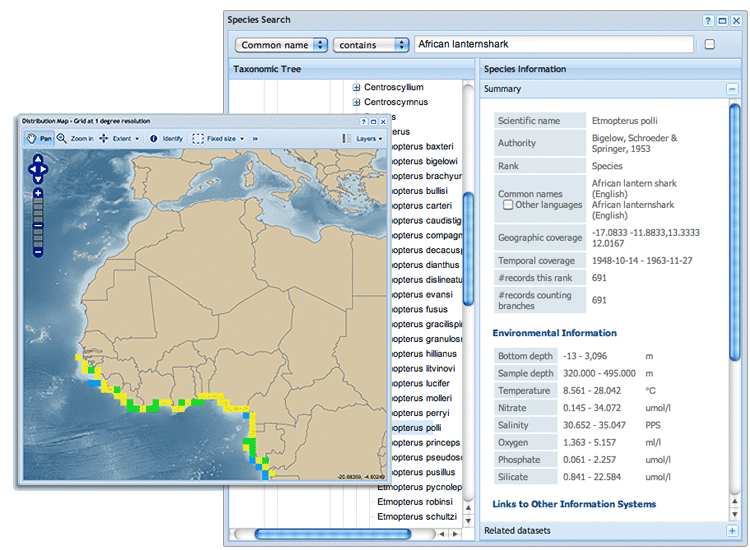Open help in Distribution Map window
The width and height of the screenshot is (750, 550).
pos(364,121)
